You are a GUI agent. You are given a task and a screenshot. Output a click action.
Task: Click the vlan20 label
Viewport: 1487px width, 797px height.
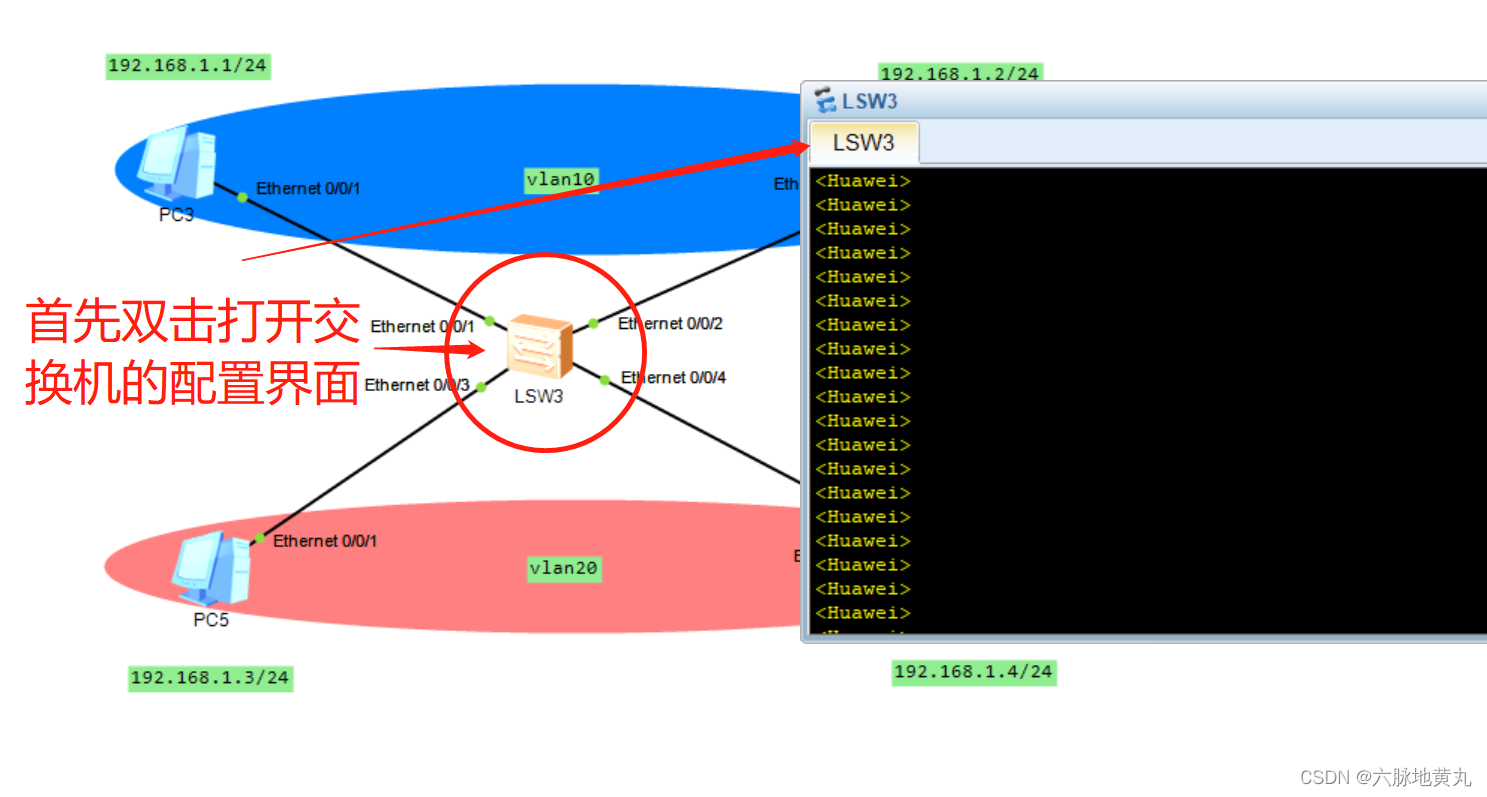coord(564,569)
